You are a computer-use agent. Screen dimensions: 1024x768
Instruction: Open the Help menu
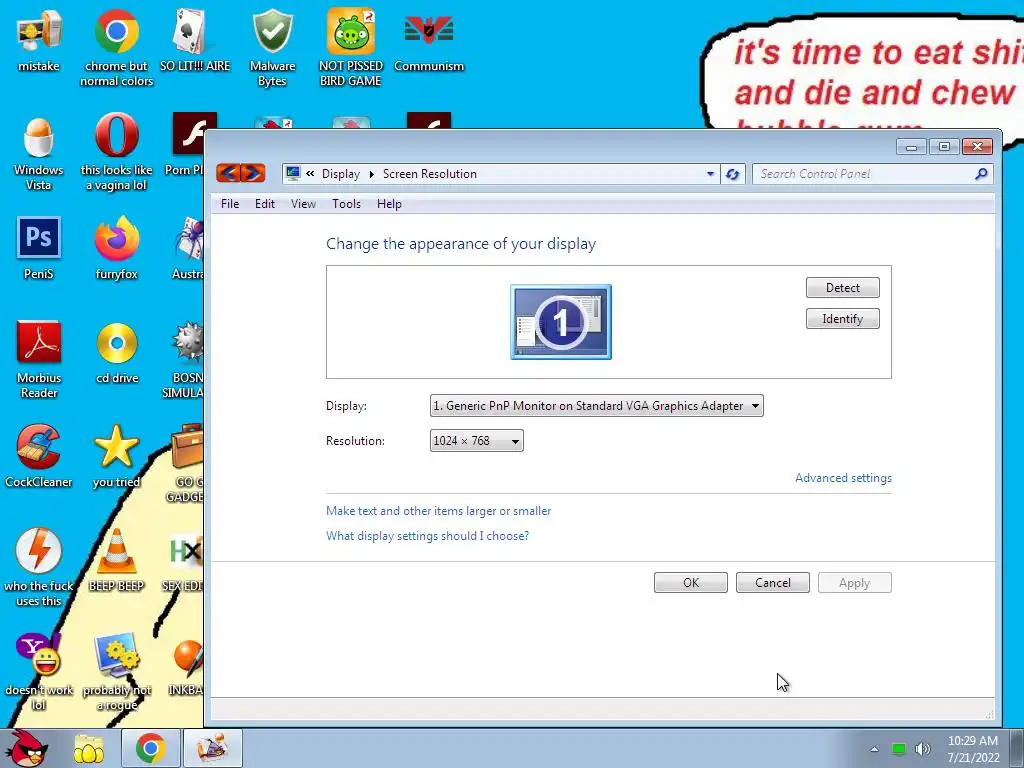pos(389,204)
